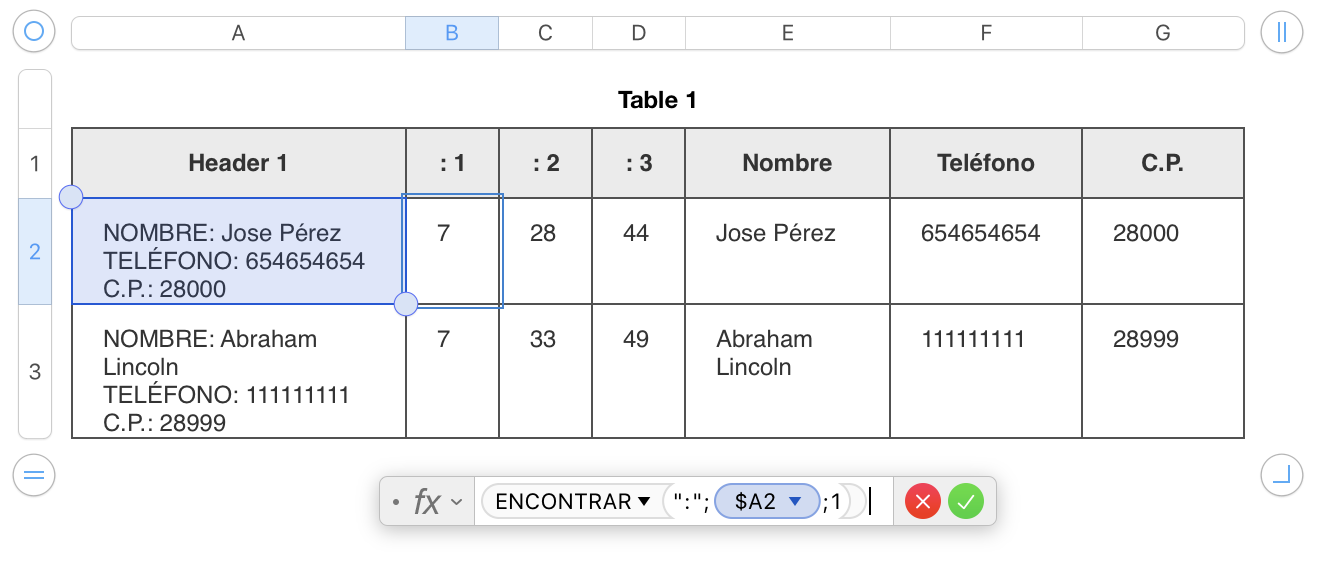
Task: Accept the formula with the green checkmark
Action: pyautogui.click(x=966, y=502)
